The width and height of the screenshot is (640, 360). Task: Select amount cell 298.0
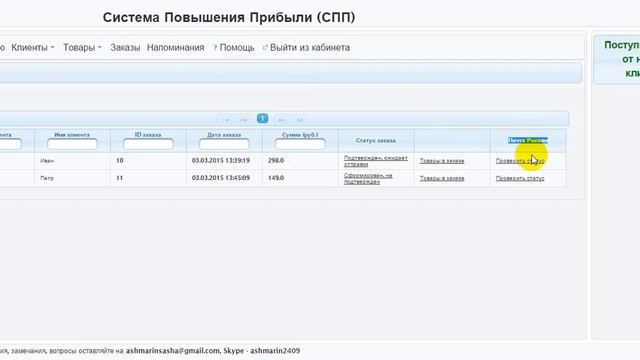point(300,161)
